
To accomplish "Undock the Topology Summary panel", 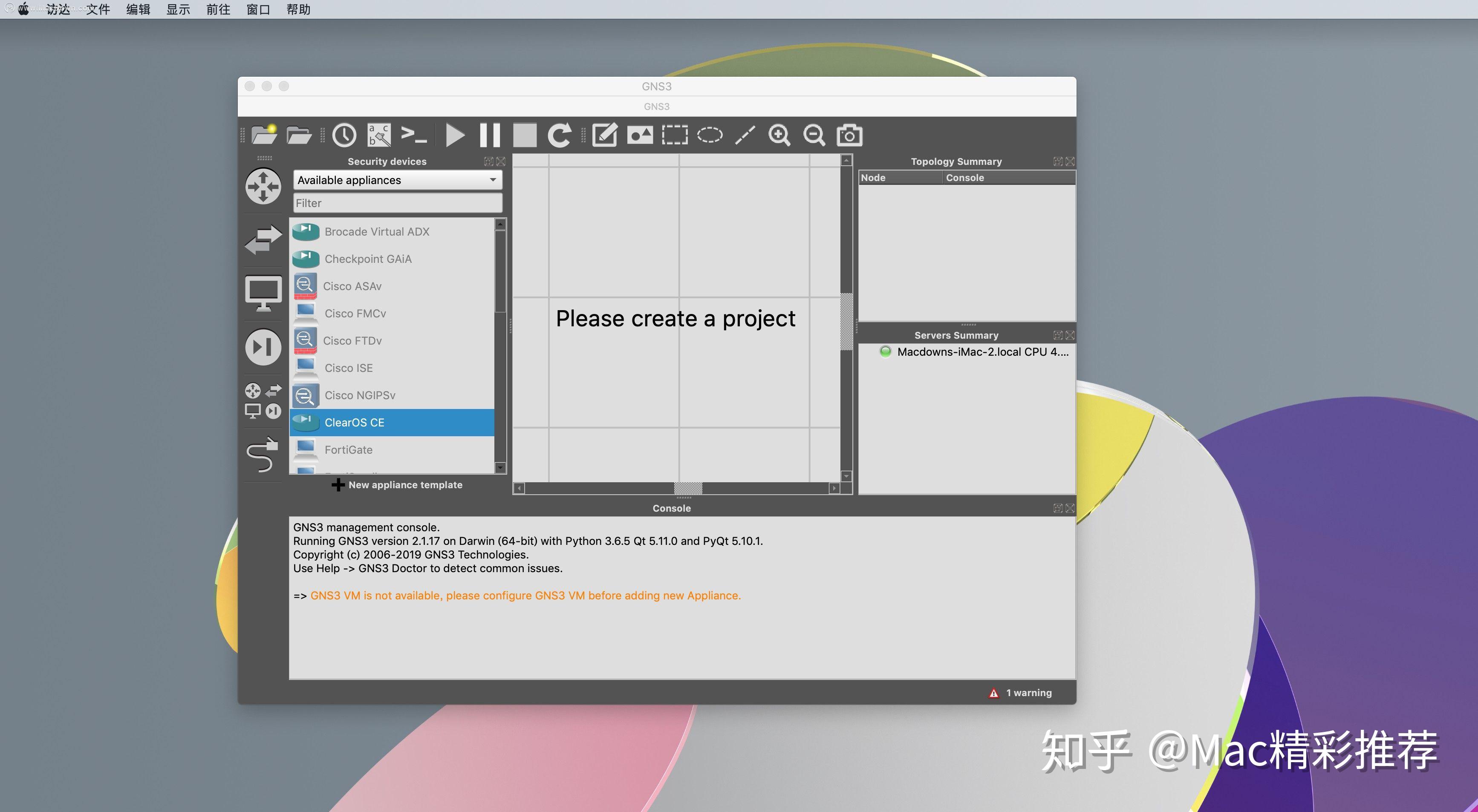I will [x=1058, y=162].
